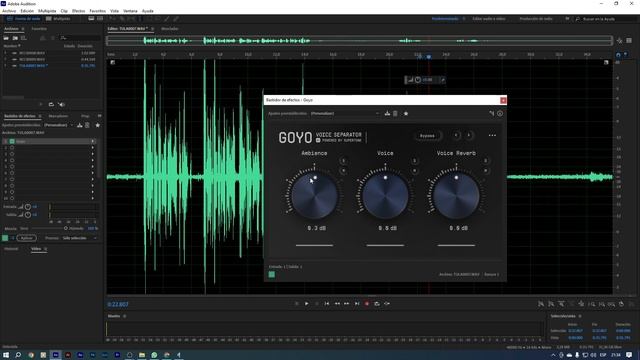
Task: Open effect slot 2 arrow menu
Action: click(x=93, y=148)
